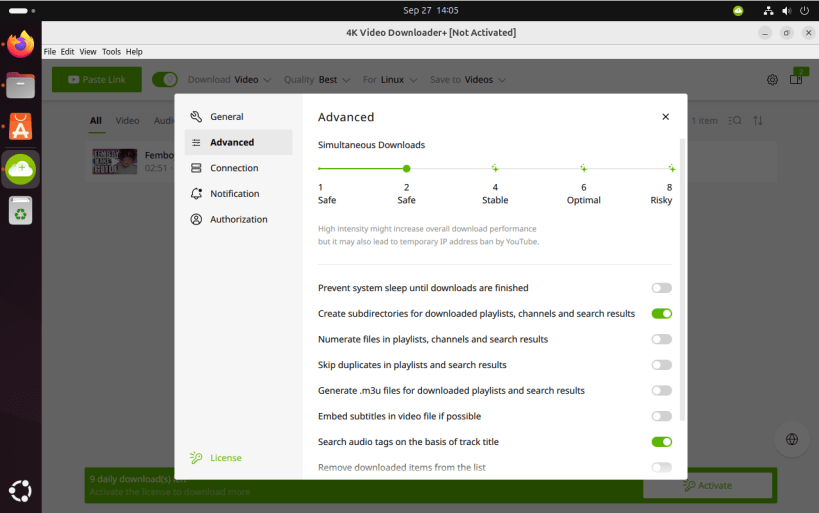
Task: Click the clock Sep 27 14:05
Action: coord(430,10)
